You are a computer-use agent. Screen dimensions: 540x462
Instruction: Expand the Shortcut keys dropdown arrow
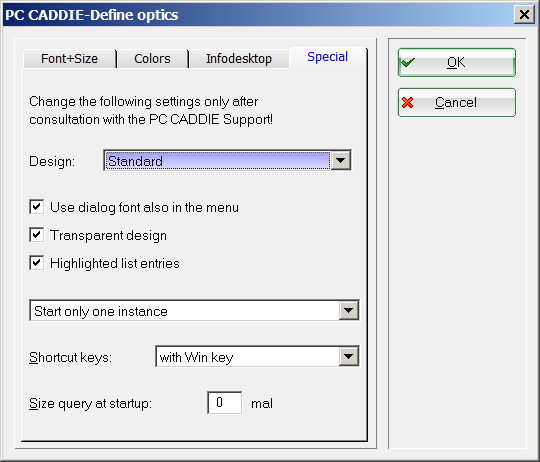[x=349, y=356]
